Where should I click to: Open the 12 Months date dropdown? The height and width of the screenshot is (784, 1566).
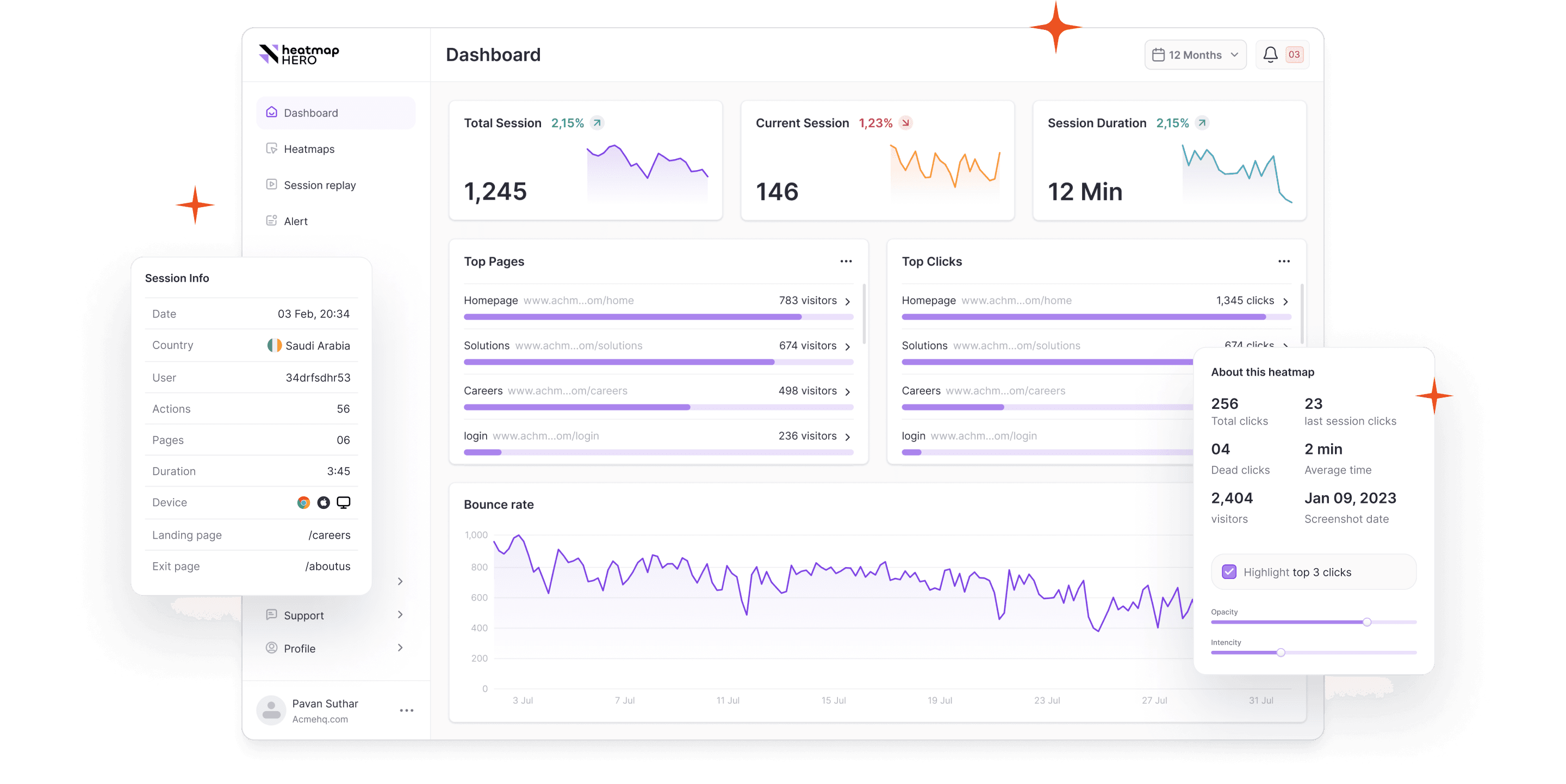point(1195,55)
